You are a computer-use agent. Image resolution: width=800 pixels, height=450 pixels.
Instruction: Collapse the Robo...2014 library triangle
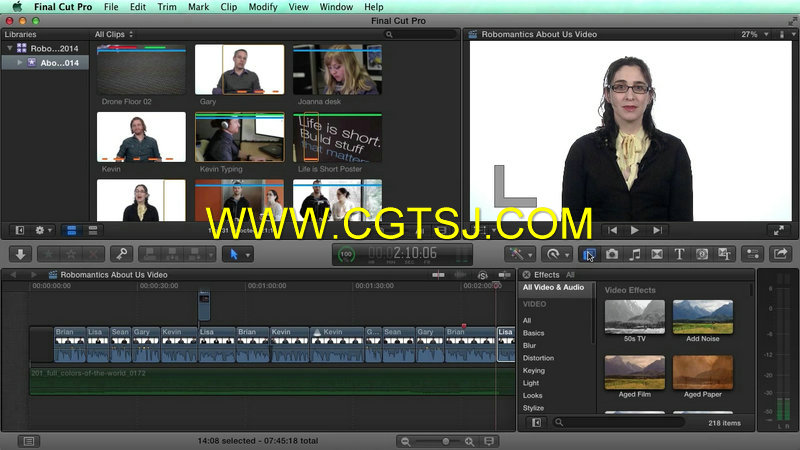click(x=10, y=48)
